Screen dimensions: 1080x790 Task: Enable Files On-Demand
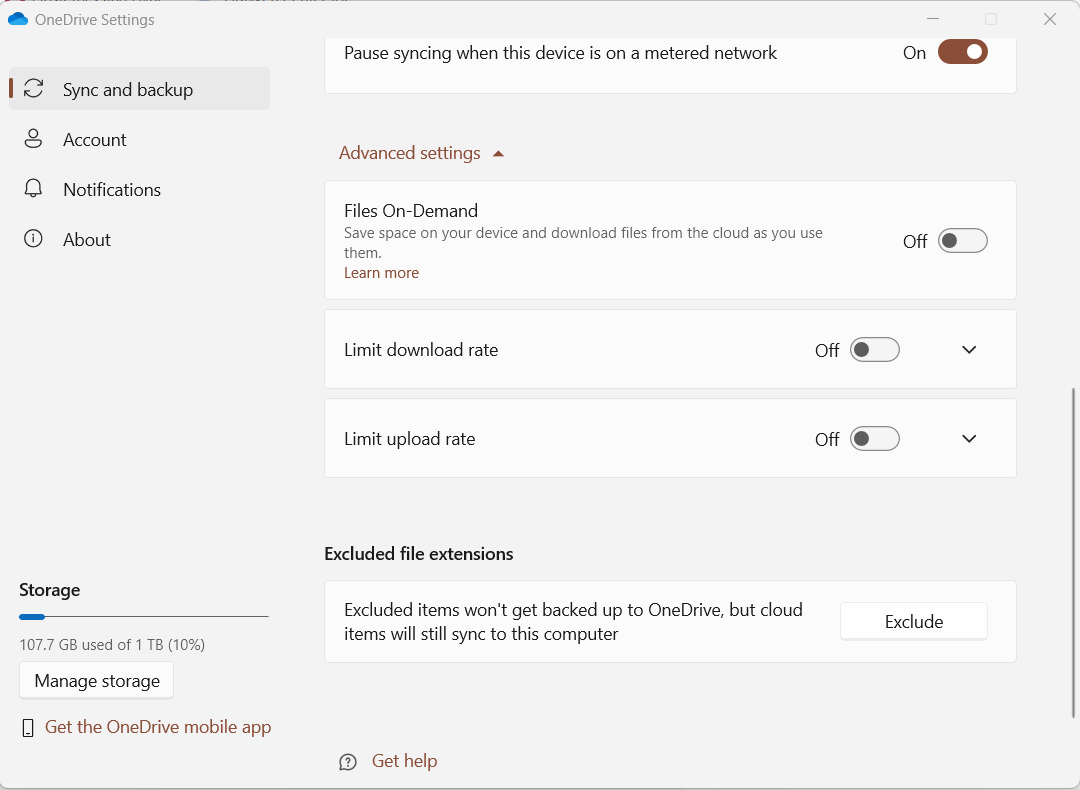(x=962, y=240)
